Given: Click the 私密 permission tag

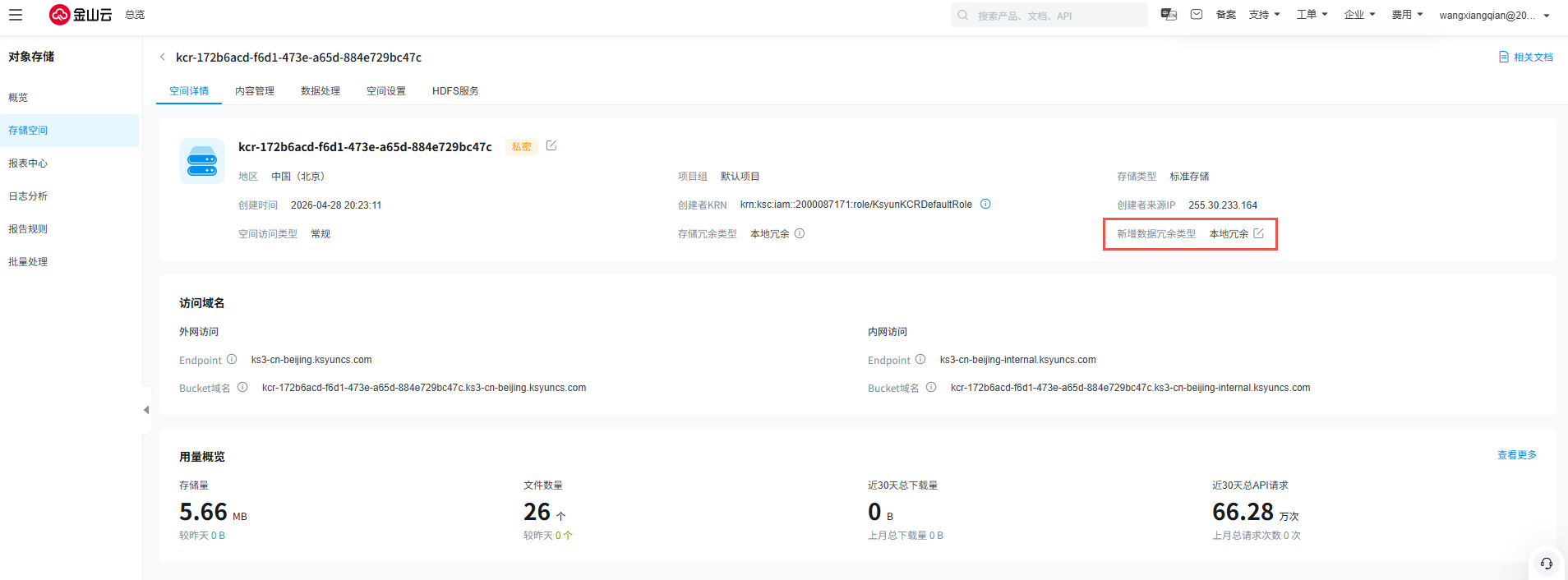Looking at the screenshot, I should click(522, 146).
